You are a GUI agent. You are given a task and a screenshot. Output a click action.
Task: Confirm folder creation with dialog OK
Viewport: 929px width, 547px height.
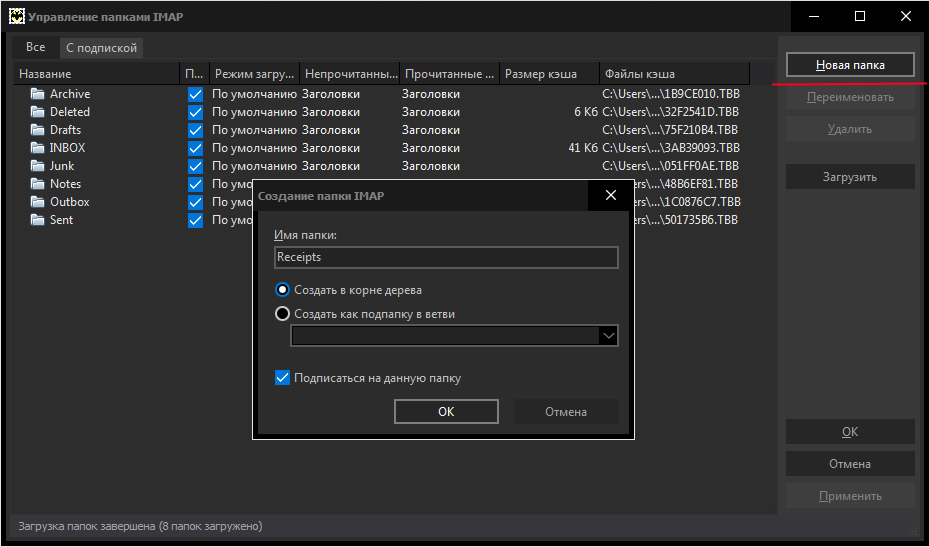(x=446, y=411)
